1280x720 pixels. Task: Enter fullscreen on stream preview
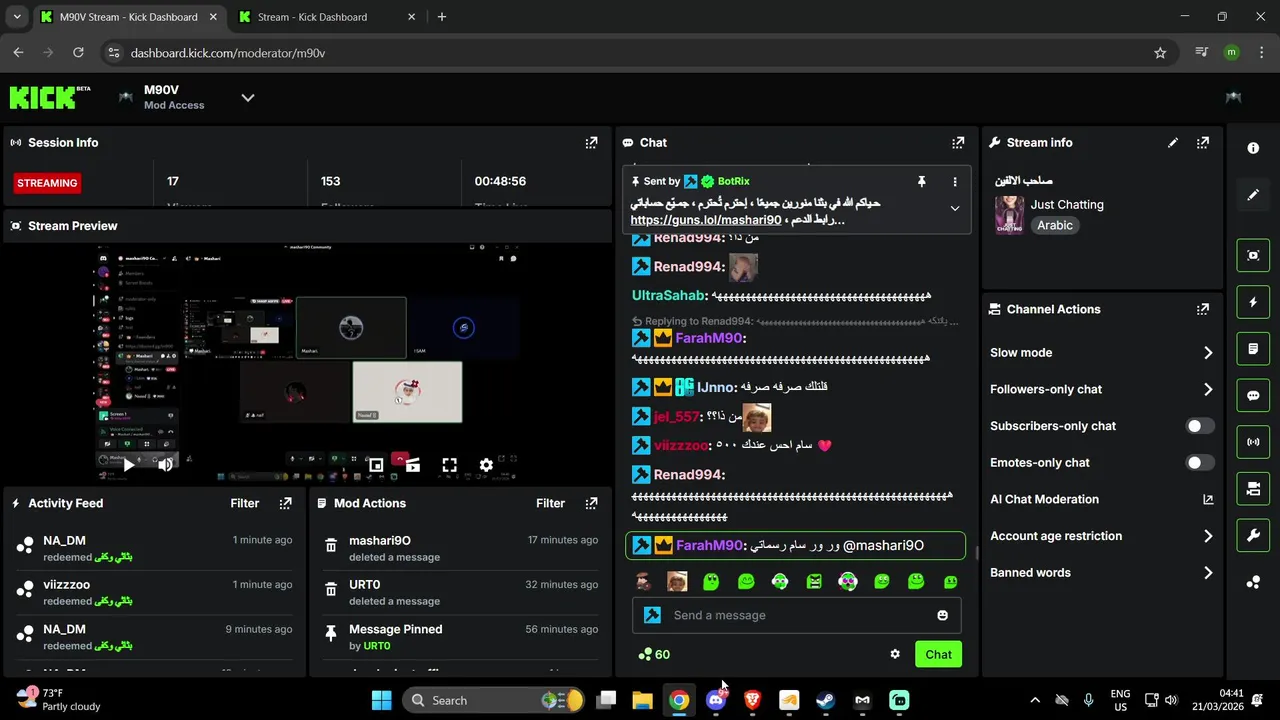click(x=450, y=465)
